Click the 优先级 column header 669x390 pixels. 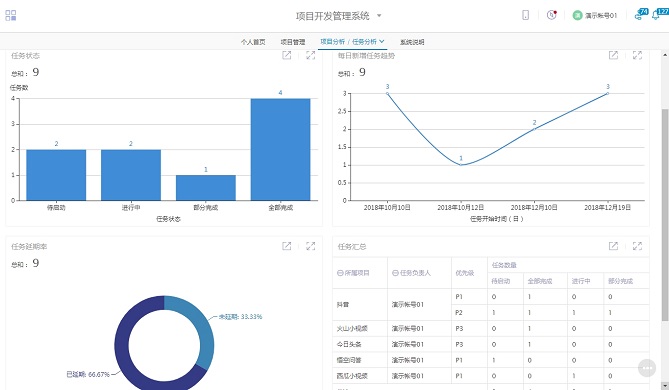[469, 273]
